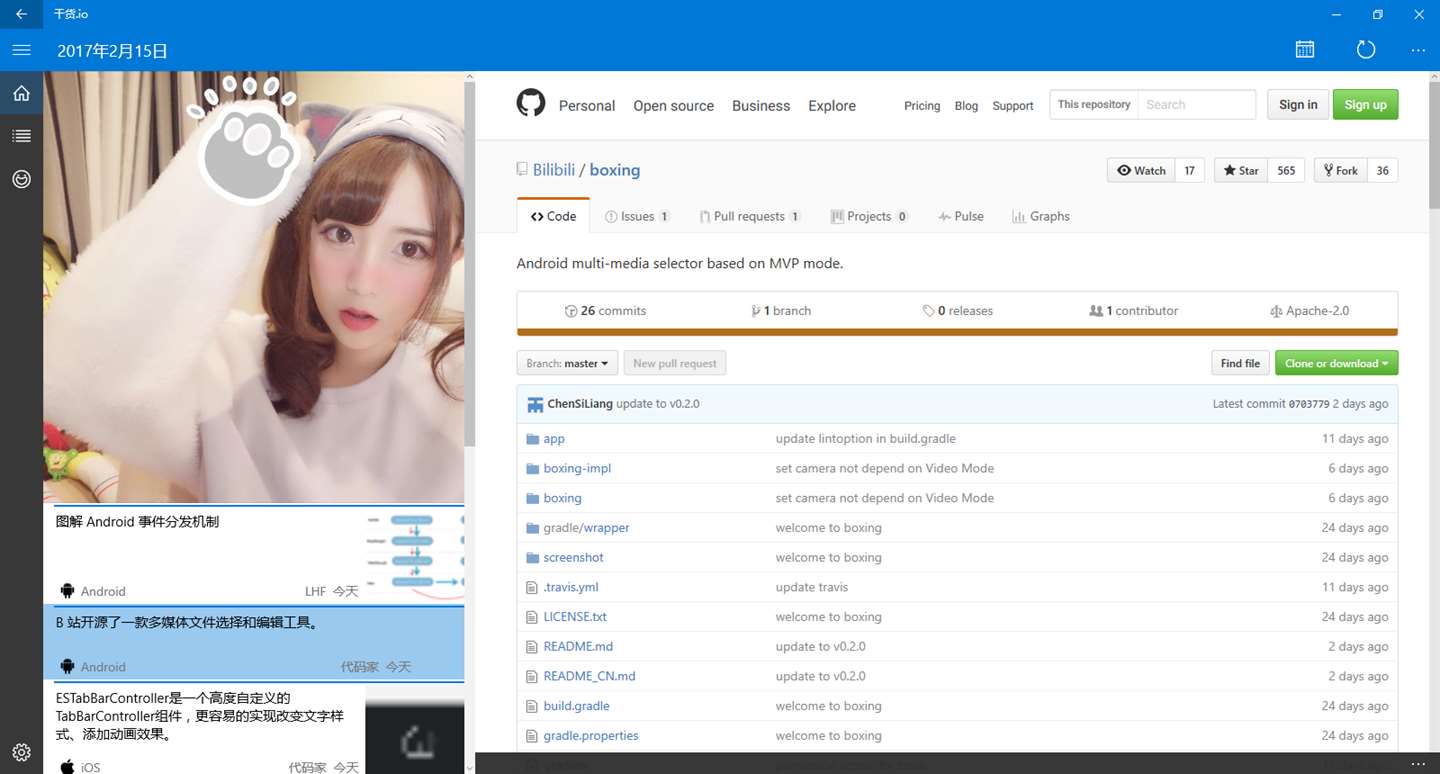This screenshot has height=774, width=1440.
Task: Click the back arrow in title bar
Action: click(21, 14)
